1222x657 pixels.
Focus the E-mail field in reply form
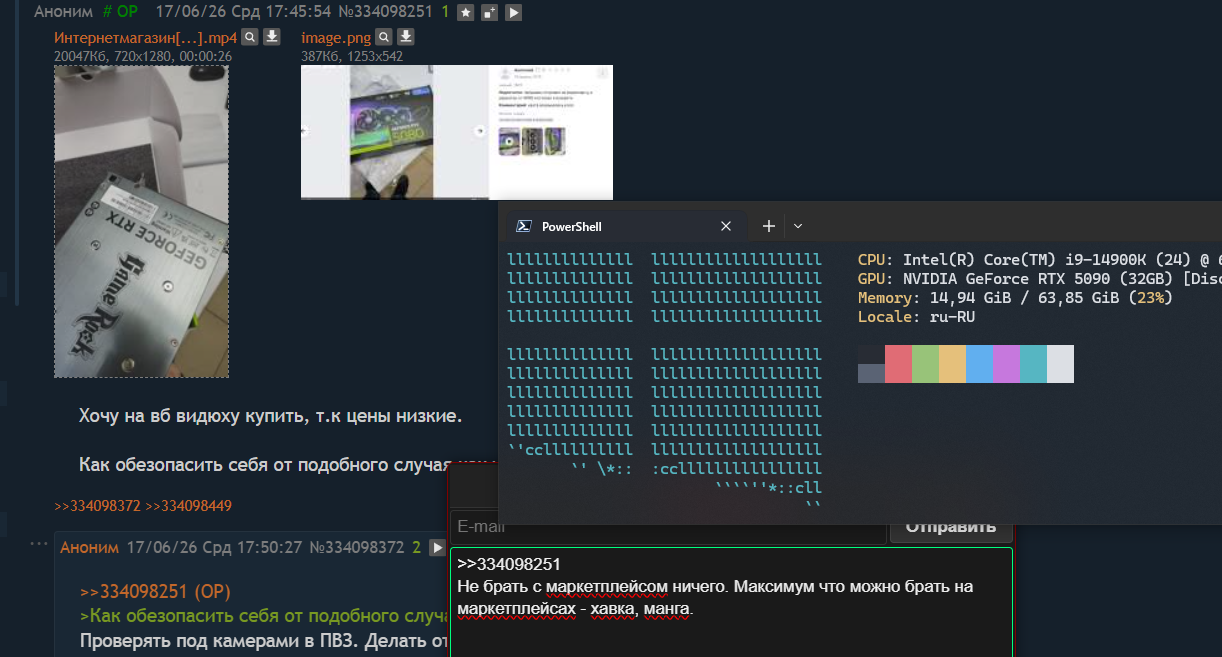pos(667,526)
